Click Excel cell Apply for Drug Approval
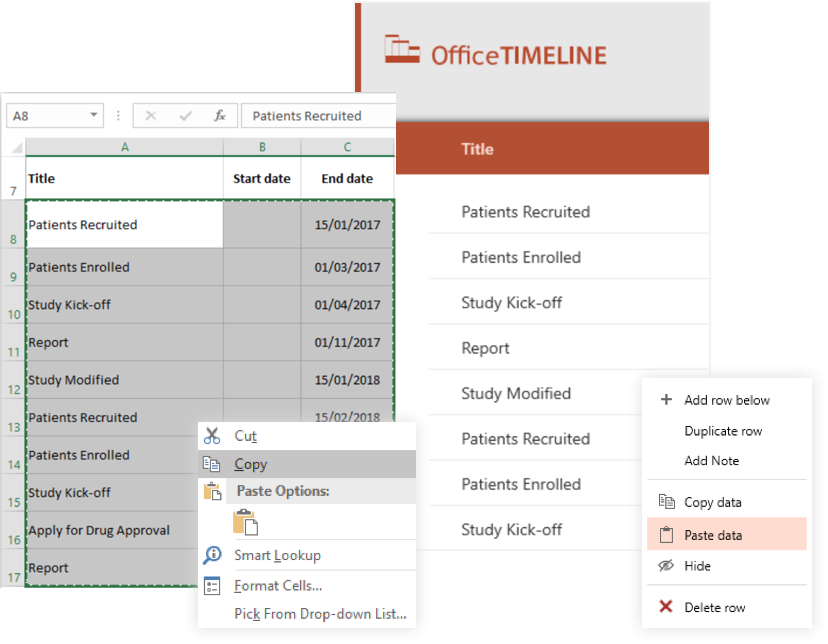 (x=112, y=530)
